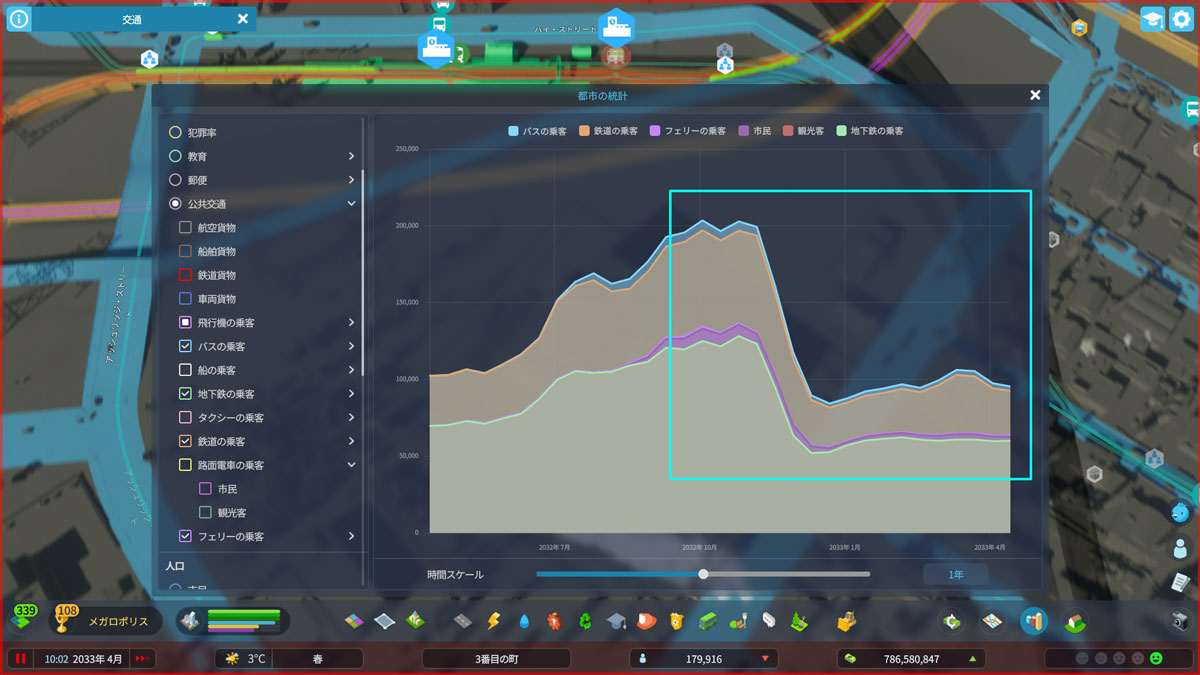Click the メガロポリス milestone button
Image resolution: width=1200 pixels, height=675 pixels.
coord(99,621)
